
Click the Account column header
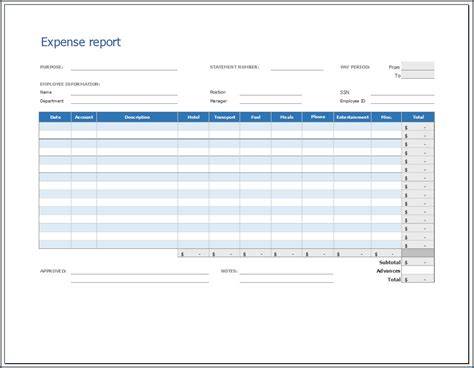(84, 117)
